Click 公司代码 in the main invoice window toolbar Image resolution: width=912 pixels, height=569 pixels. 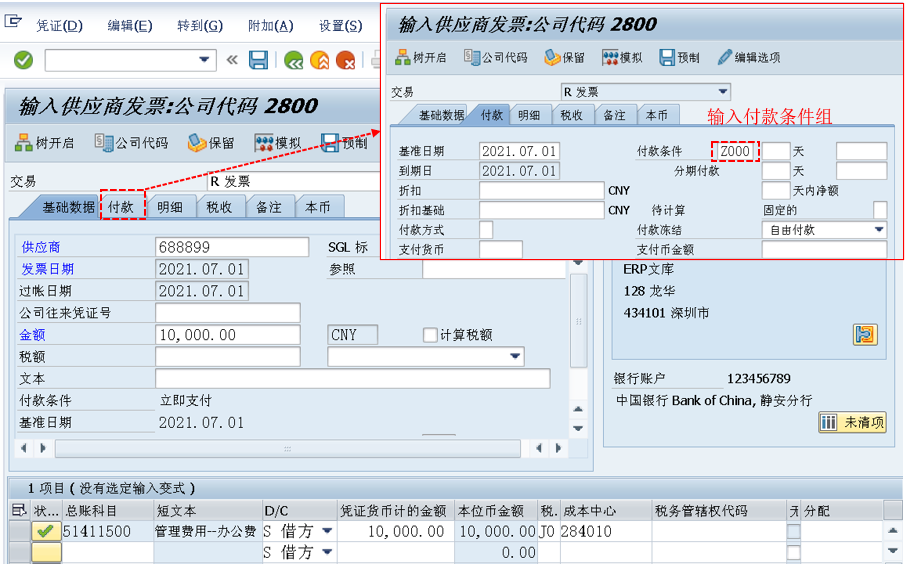131,143
